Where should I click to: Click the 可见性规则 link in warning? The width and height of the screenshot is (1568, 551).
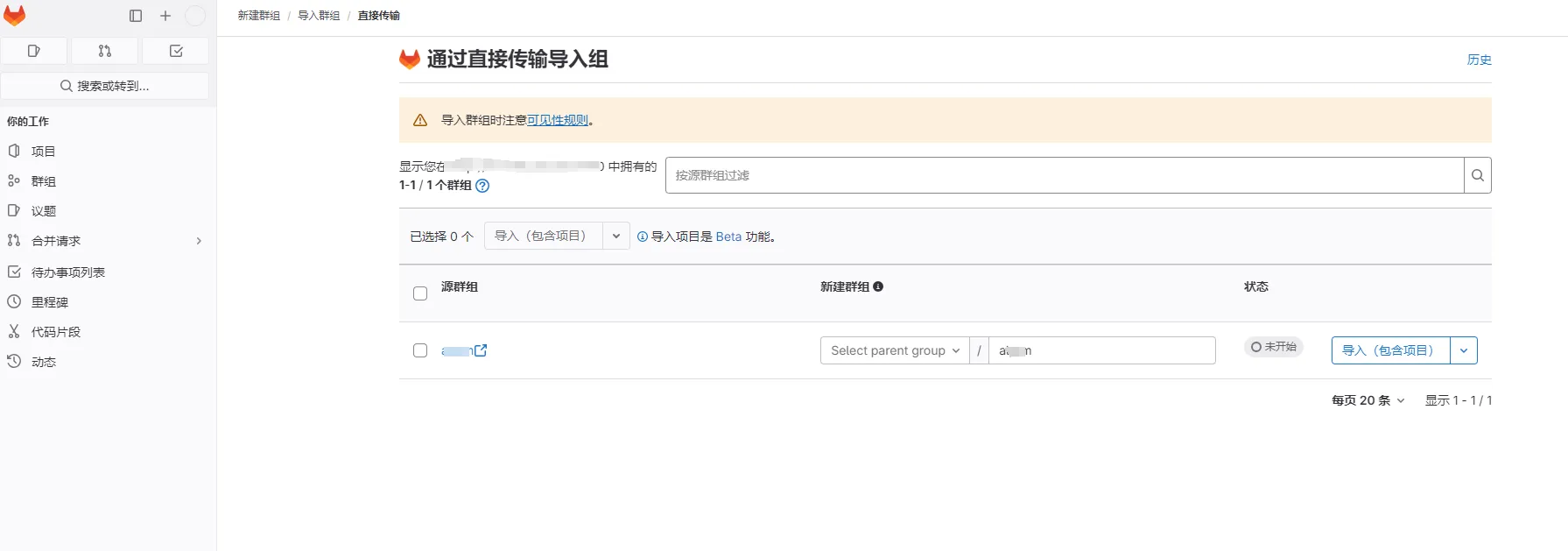(557, 120)
